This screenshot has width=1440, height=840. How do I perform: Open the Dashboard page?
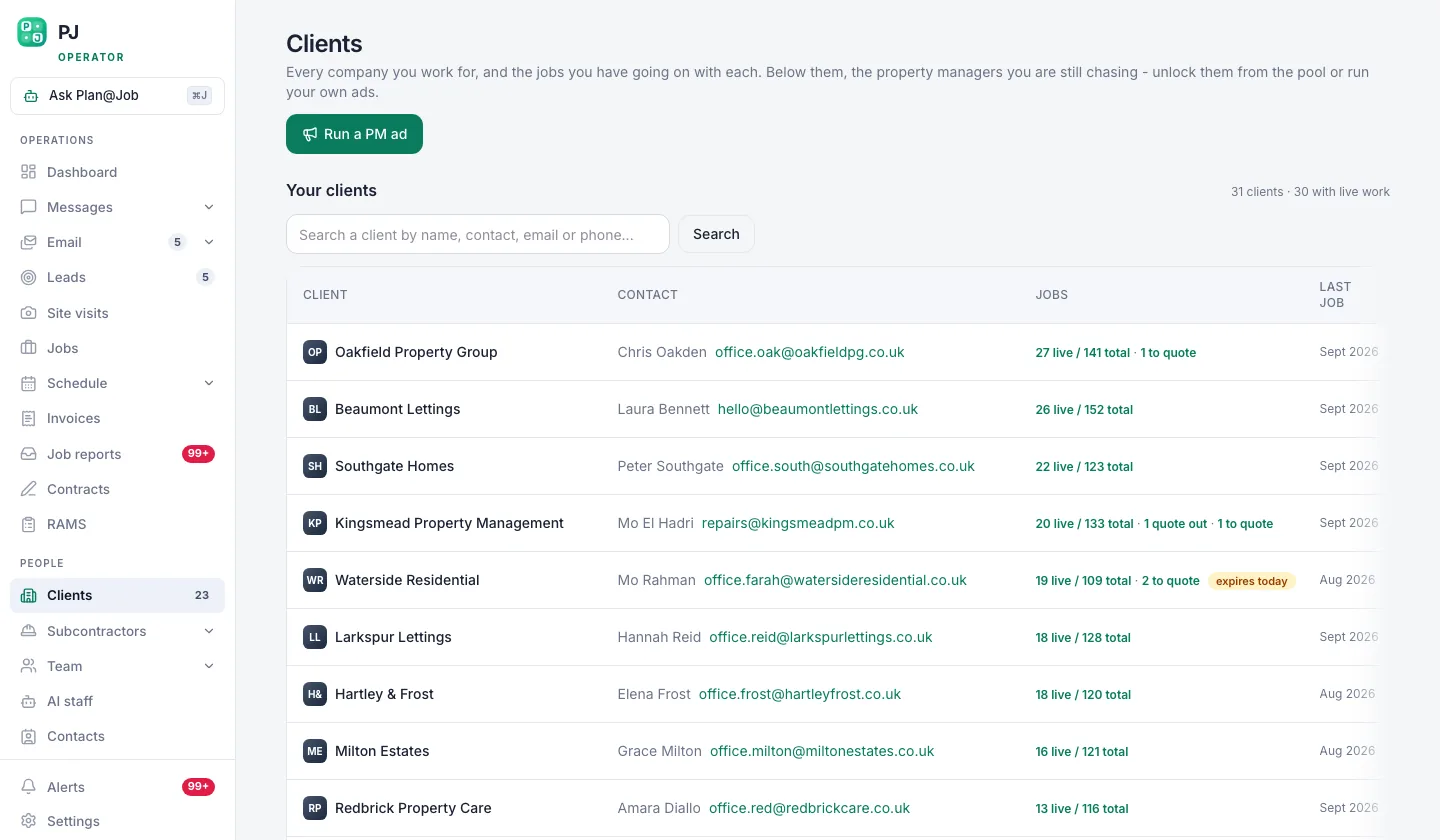tap(117, 172)
